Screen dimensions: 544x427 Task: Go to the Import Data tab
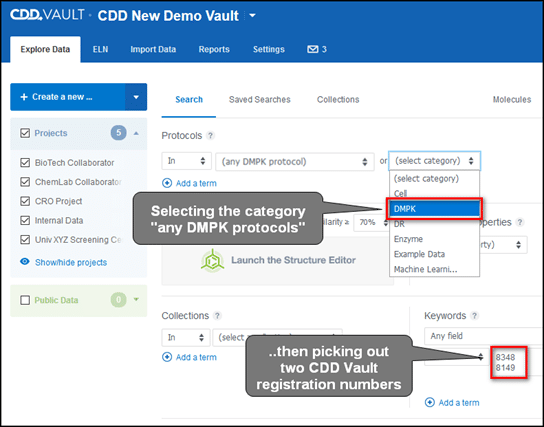(153, 49)
